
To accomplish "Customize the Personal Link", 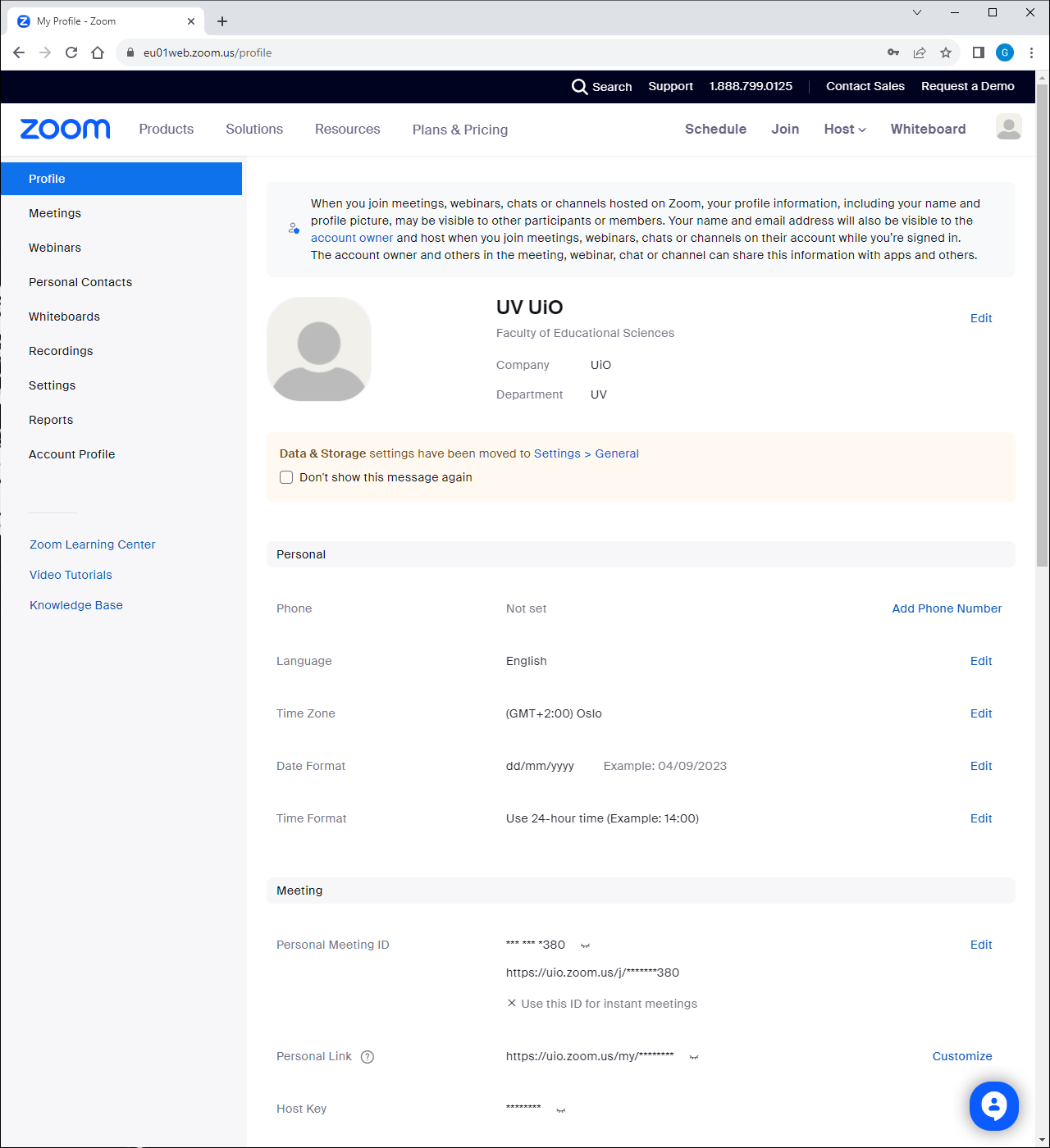I will click(x=962, y=1056).
